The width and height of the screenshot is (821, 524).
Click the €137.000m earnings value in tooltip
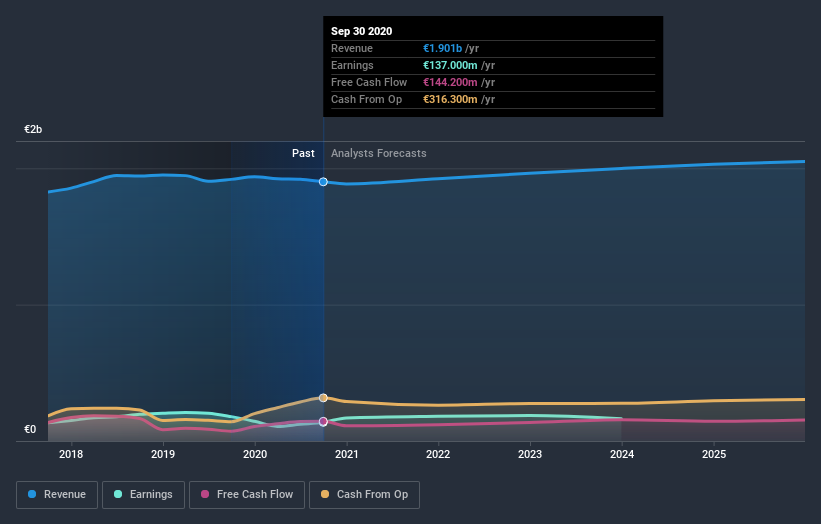tap(450, 65)
